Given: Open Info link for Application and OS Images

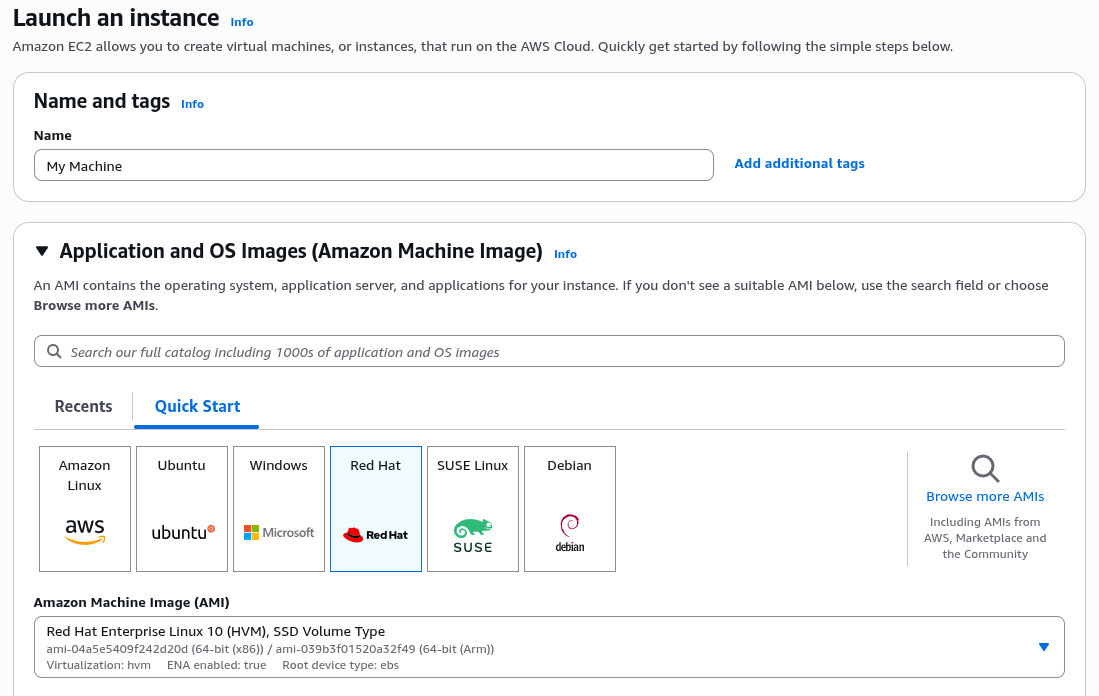Looking at the screenshot, I should pyautogui.click(x=565, y=254).
